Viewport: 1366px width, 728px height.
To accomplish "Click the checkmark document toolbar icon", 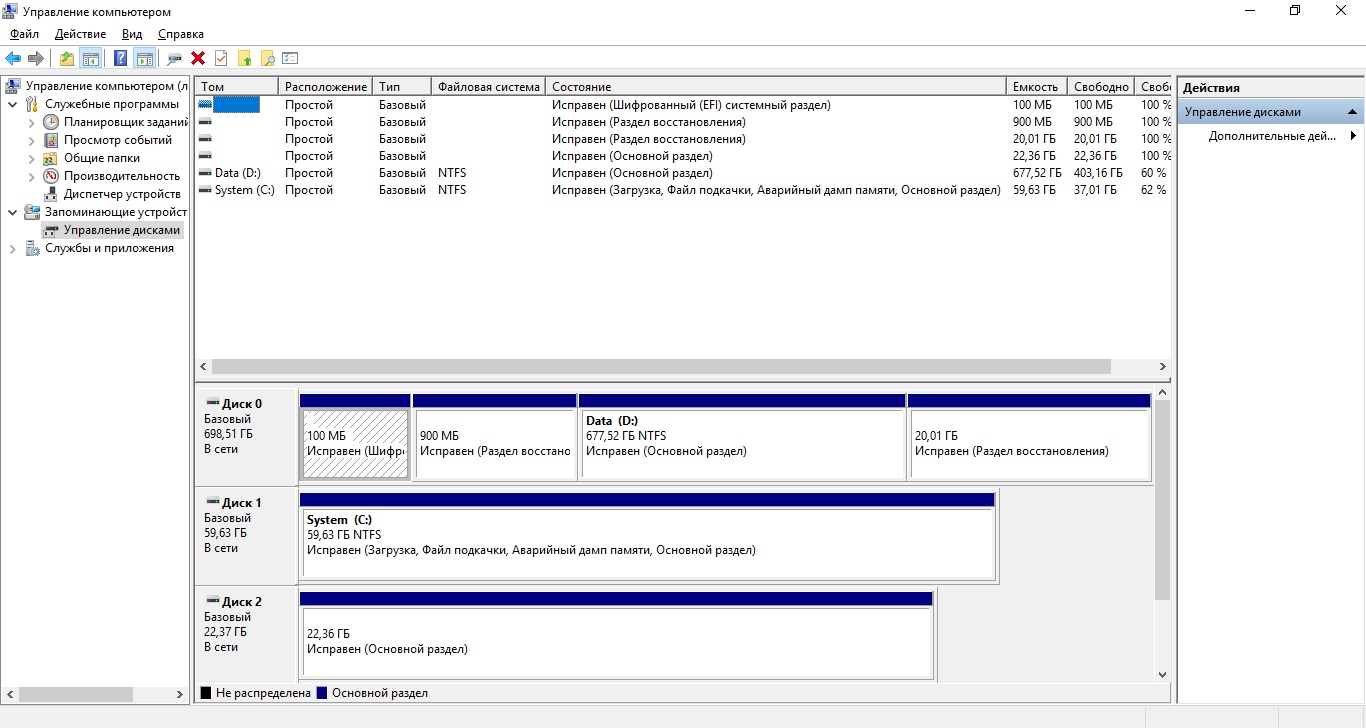I will click(x=221, y=58).
